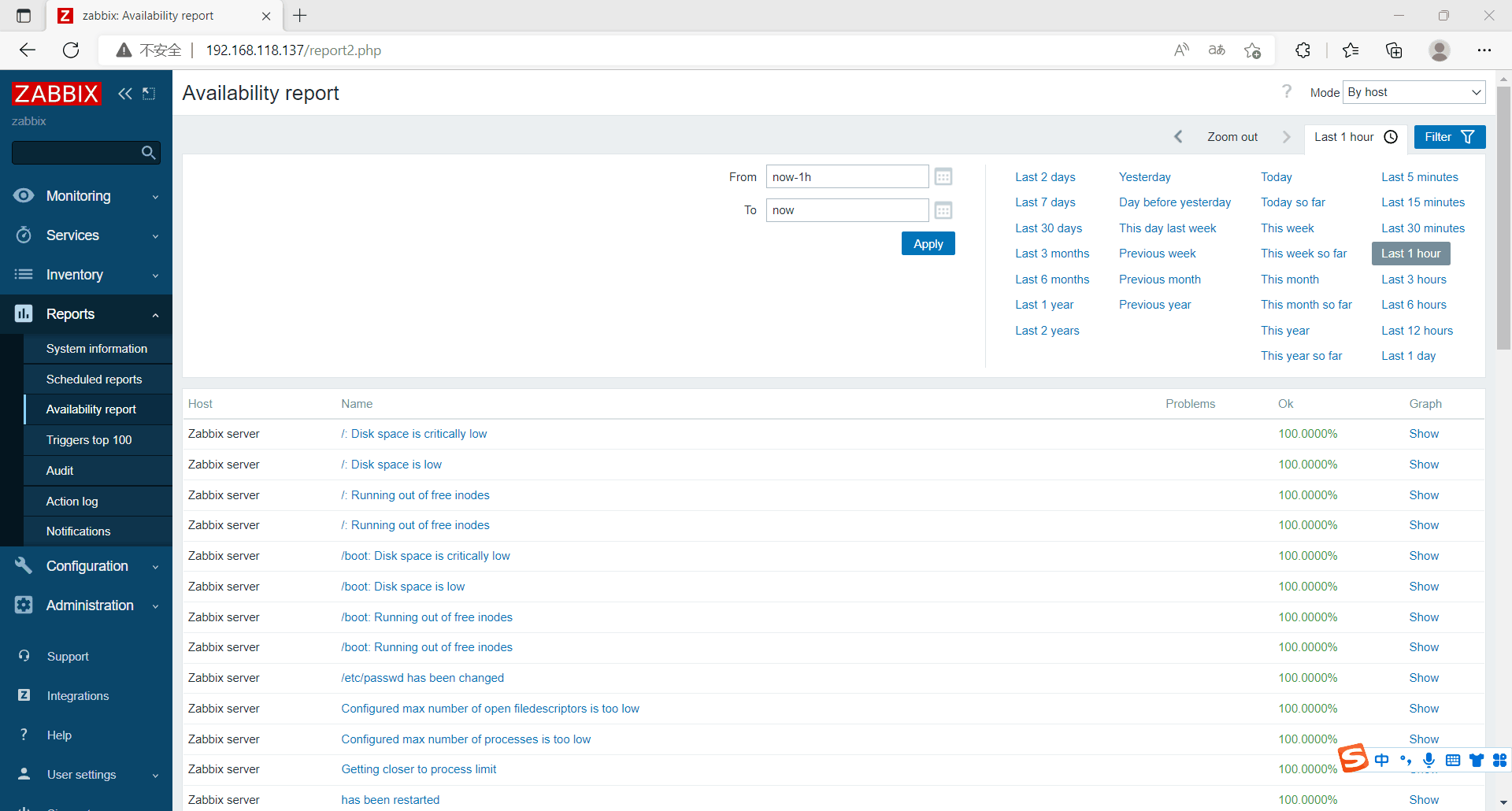Click the browser address bar URL
1512x811 pixels.
click(294, 50)
